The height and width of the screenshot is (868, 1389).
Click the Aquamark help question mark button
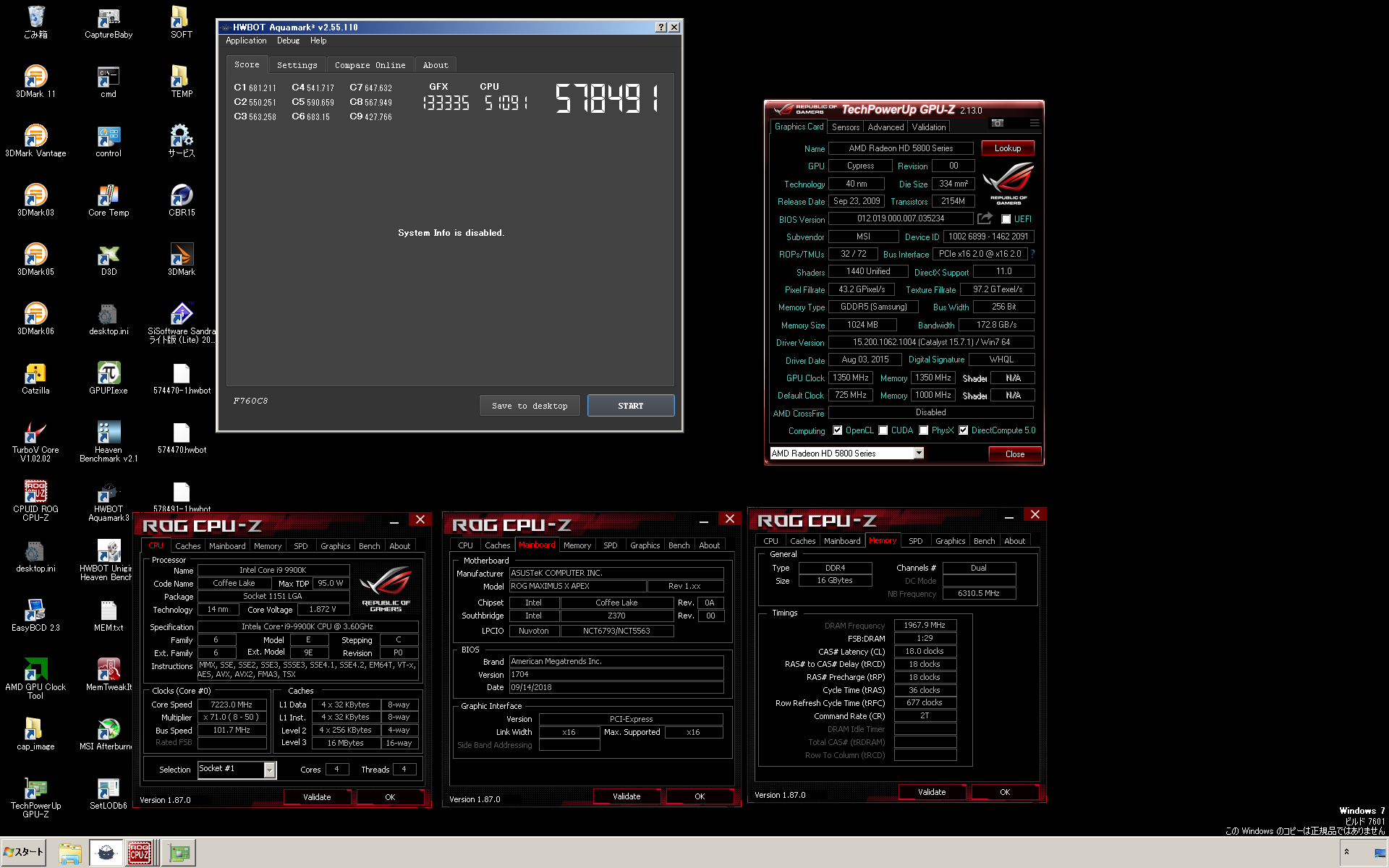660,27
